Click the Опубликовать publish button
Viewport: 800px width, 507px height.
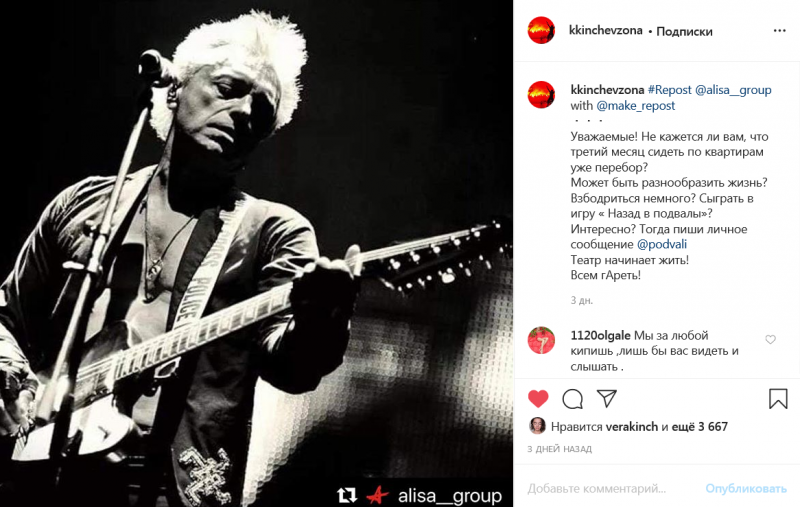[x=746, y=489]
